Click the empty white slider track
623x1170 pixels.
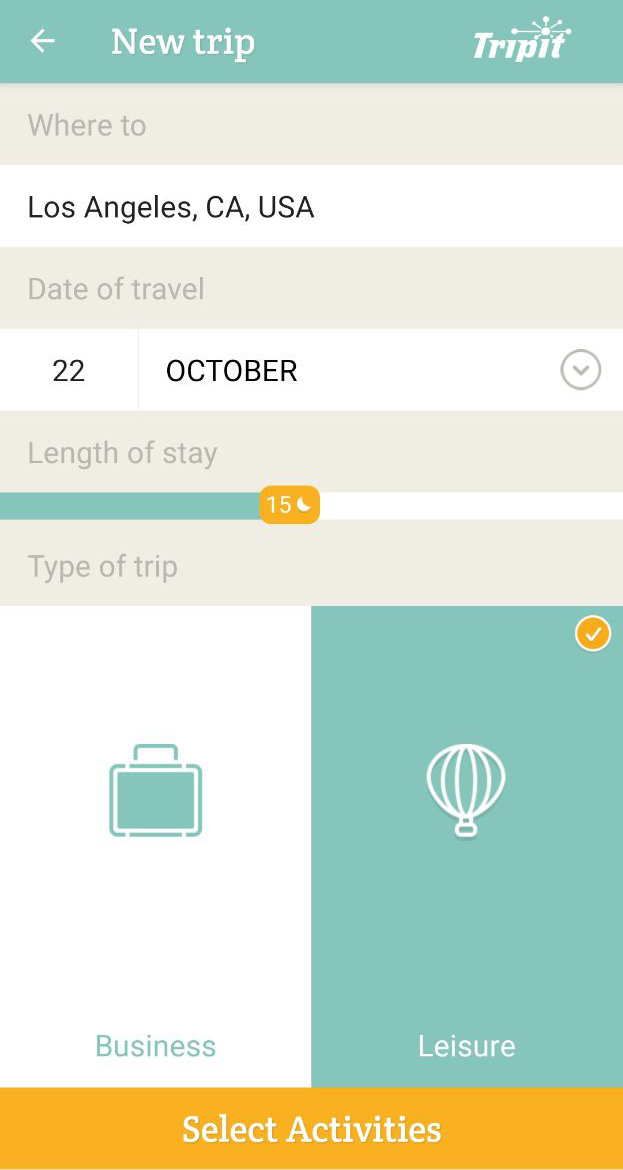pos(470,506)
